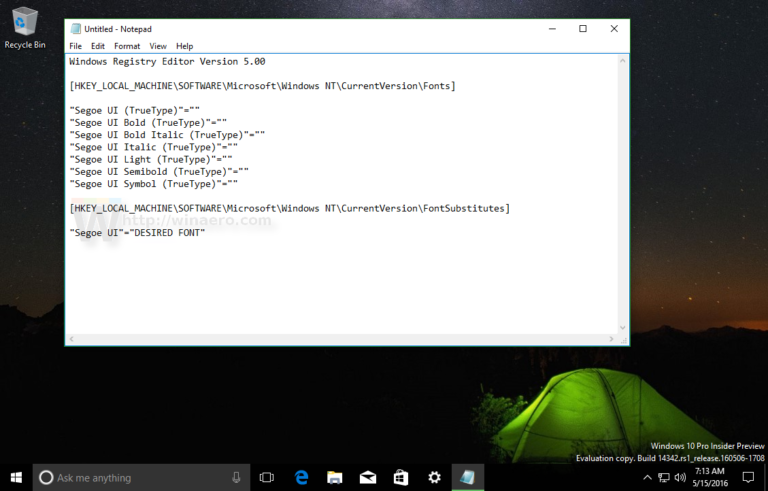
Task: Maximize the Notepad window
Action: [583, 29]
